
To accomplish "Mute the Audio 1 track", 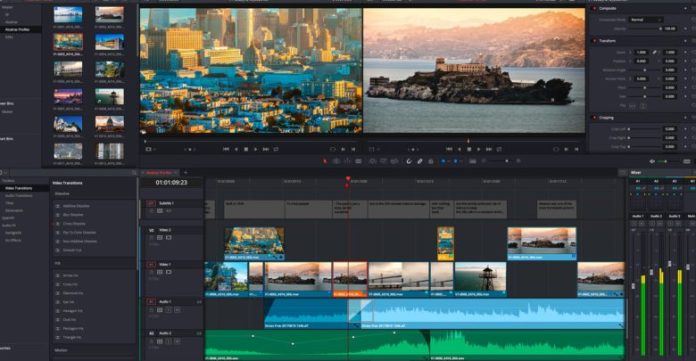I will (177, 310).
